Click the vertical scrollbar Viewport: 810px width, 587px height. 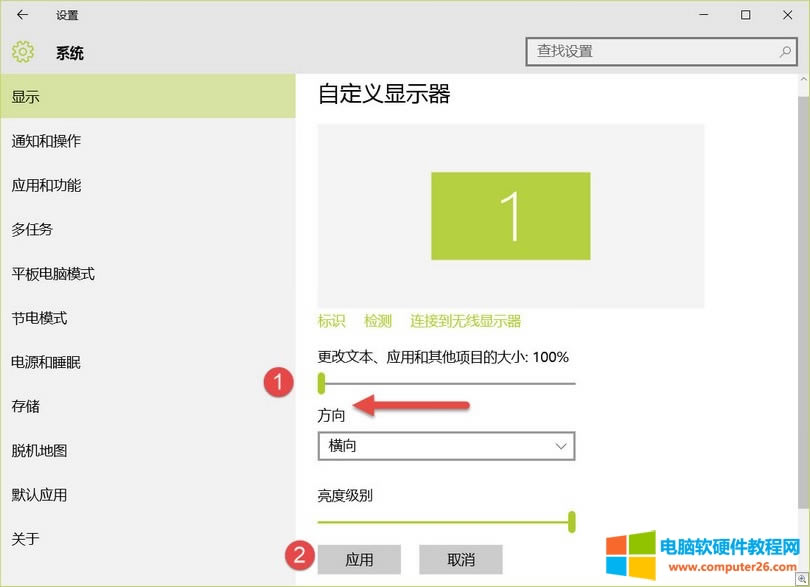[x=803, y=302]
